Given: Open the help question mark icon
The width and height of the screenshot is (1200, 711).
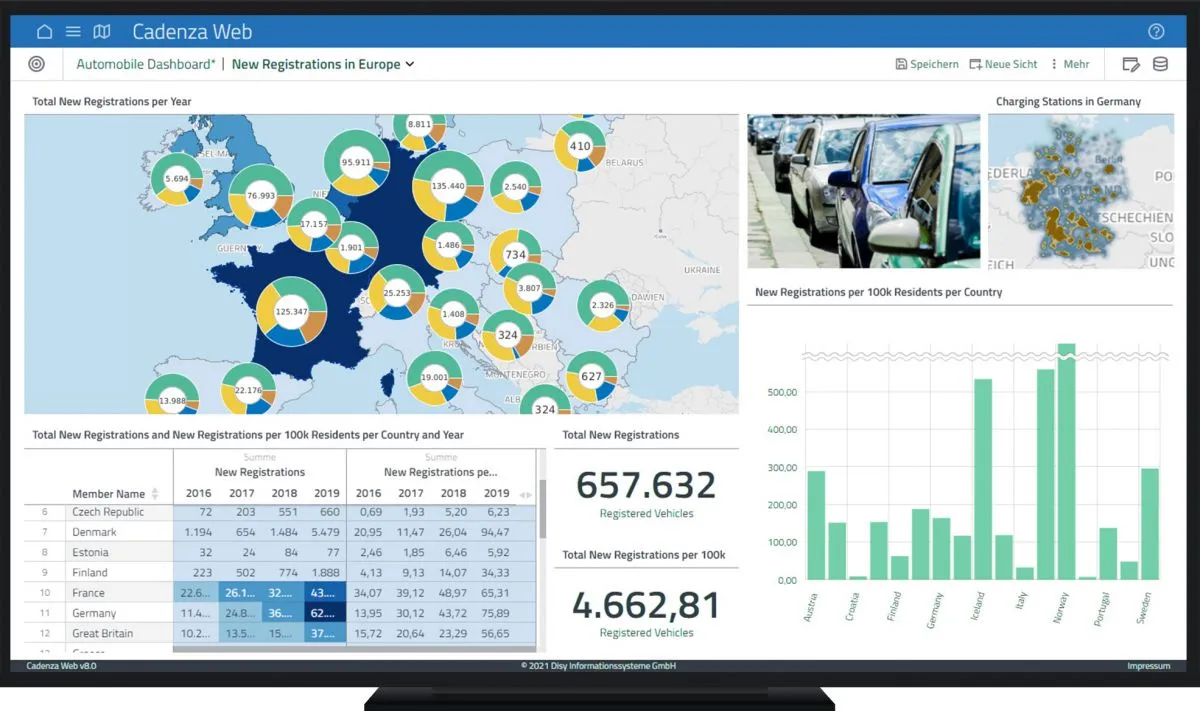Looking at the screenshot, I should (x=1156, y=32).
